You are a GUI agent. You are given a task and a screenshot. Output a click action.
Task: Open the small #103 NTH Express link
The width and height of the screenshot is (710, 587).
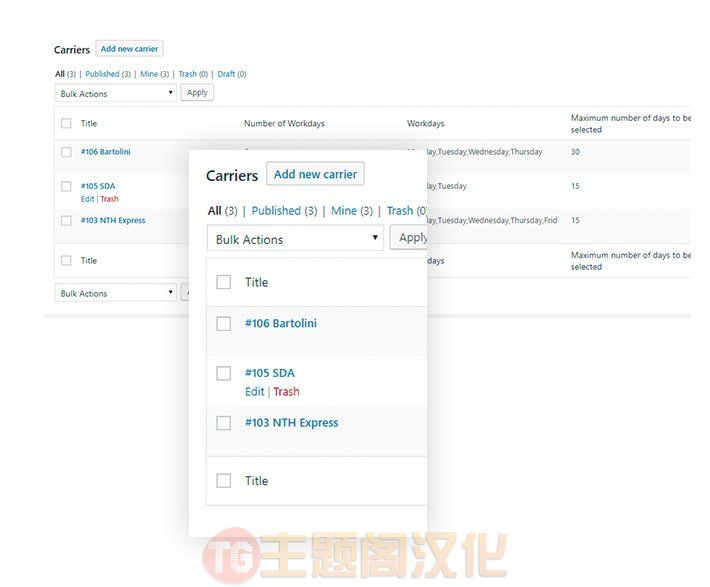(x=113, y=220)
